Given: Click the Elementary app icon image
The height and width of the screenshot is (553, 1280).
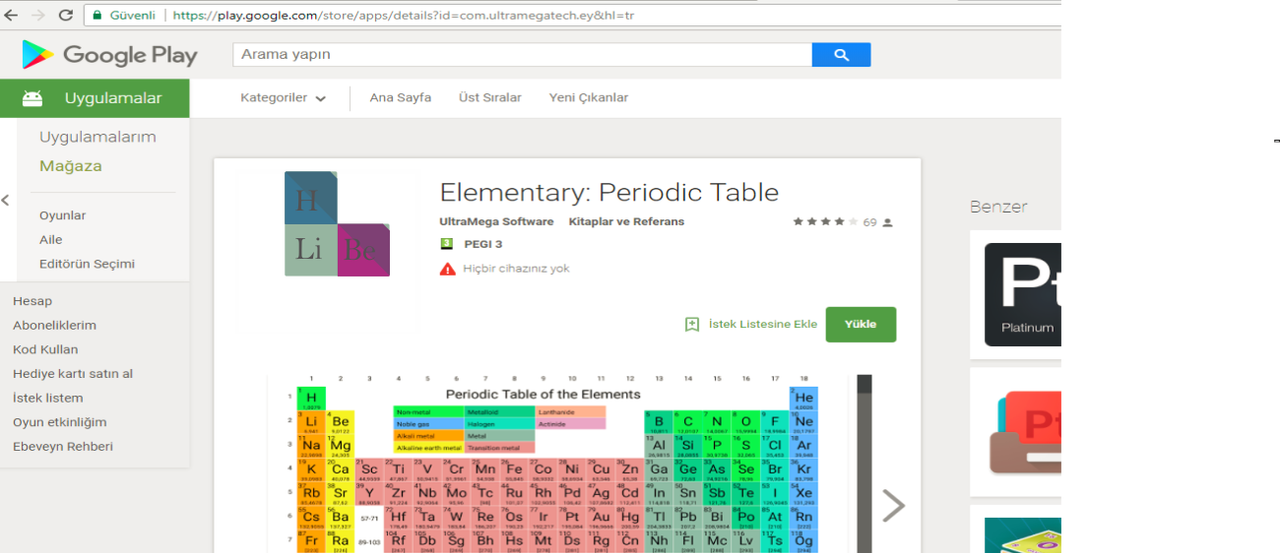Looking at the screenshot, I should click(x=336, y=223).
